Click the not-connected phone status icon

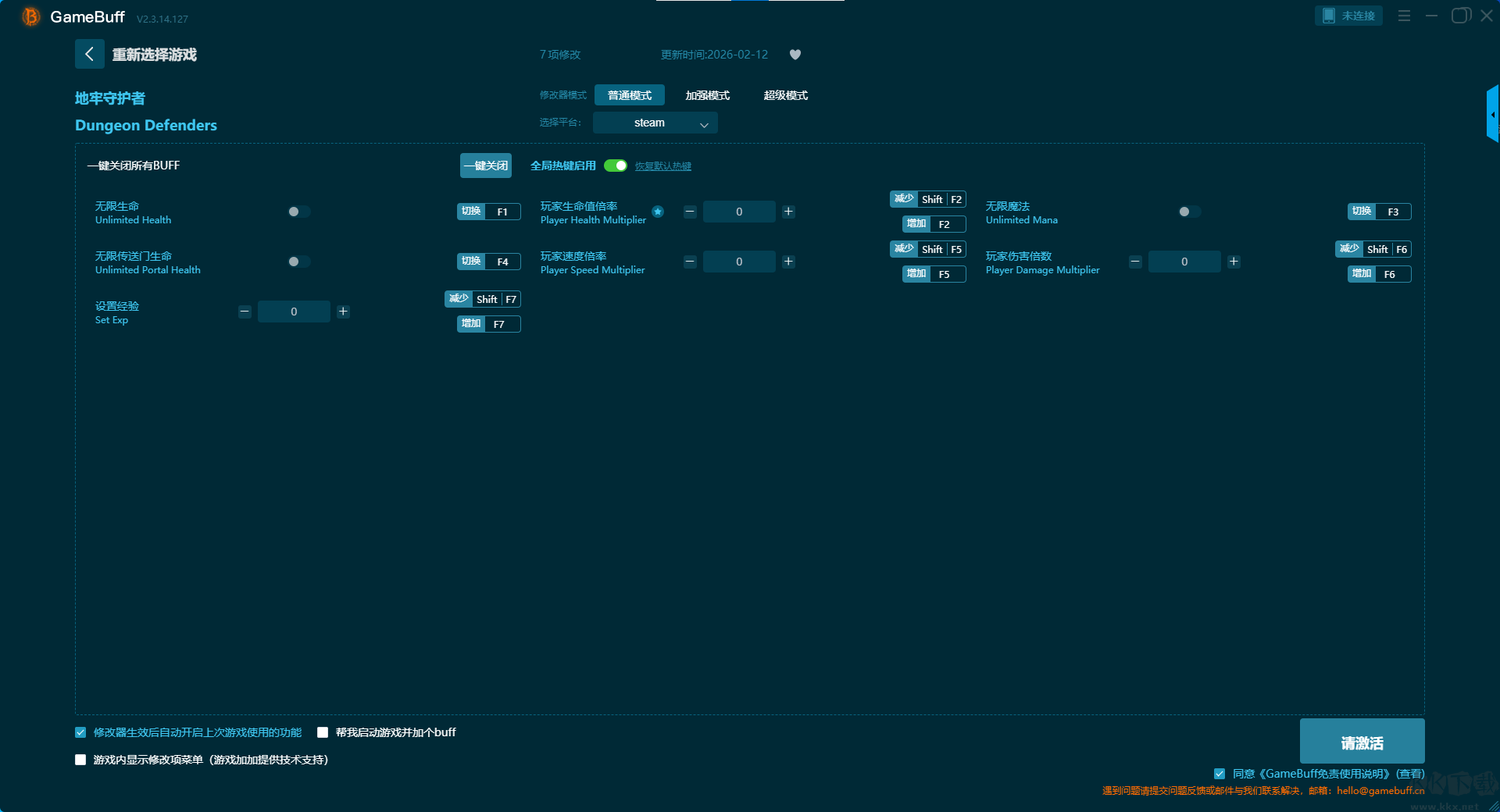point(1328,16)
